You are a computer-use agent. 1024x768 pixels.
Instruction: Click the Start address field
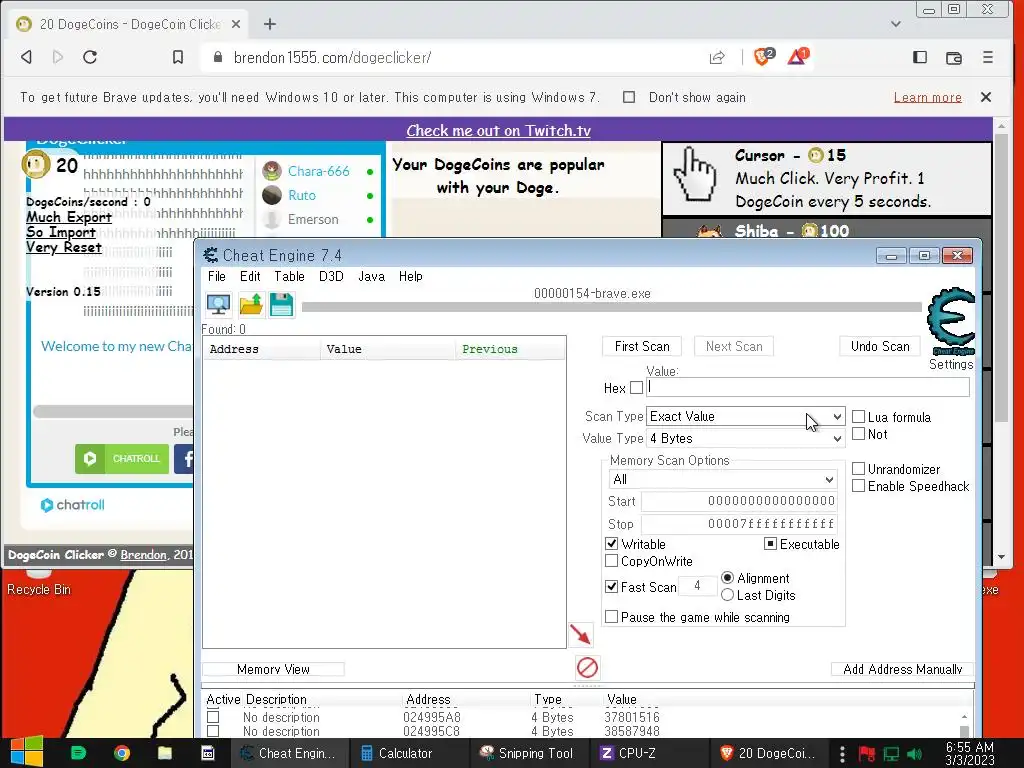740,501
